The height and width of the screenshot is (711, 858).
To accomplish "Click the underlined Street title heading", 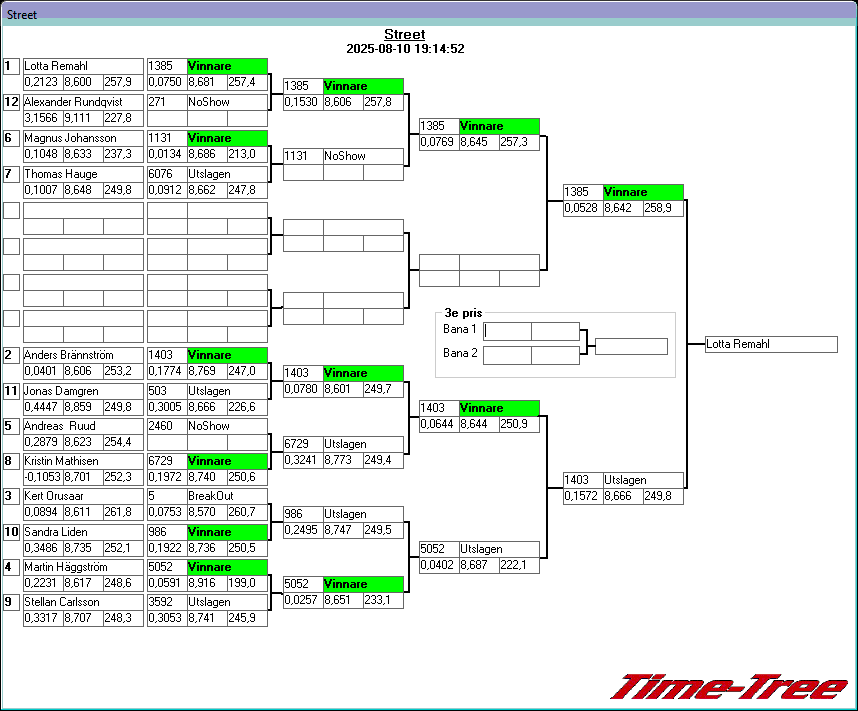I will click(x=404, y=35).
